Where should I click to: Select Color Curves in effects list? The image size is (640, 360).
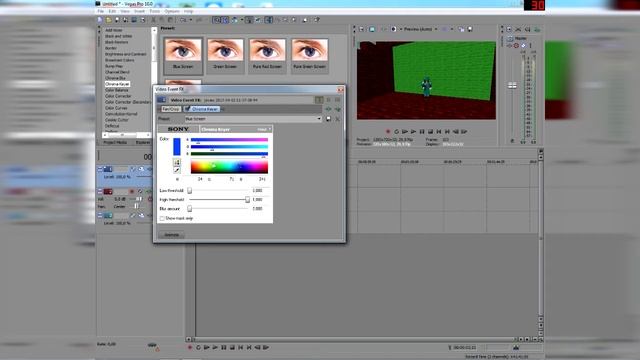116,108
